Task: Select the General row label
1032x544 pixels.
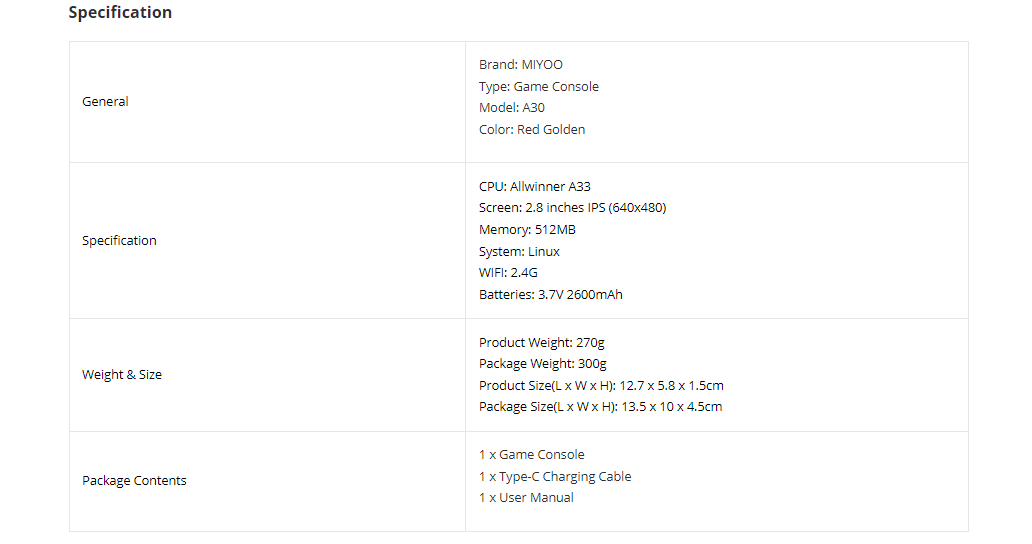Action: 105,101
